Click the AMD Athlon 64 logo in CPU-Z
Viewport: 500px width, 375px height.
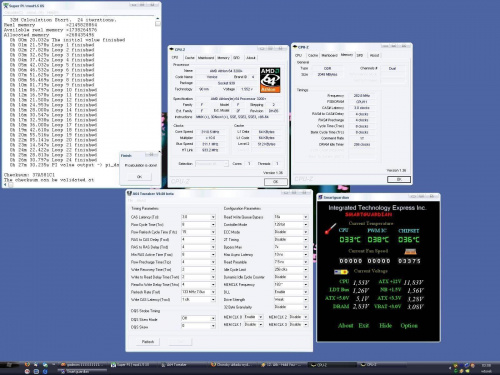270,80
